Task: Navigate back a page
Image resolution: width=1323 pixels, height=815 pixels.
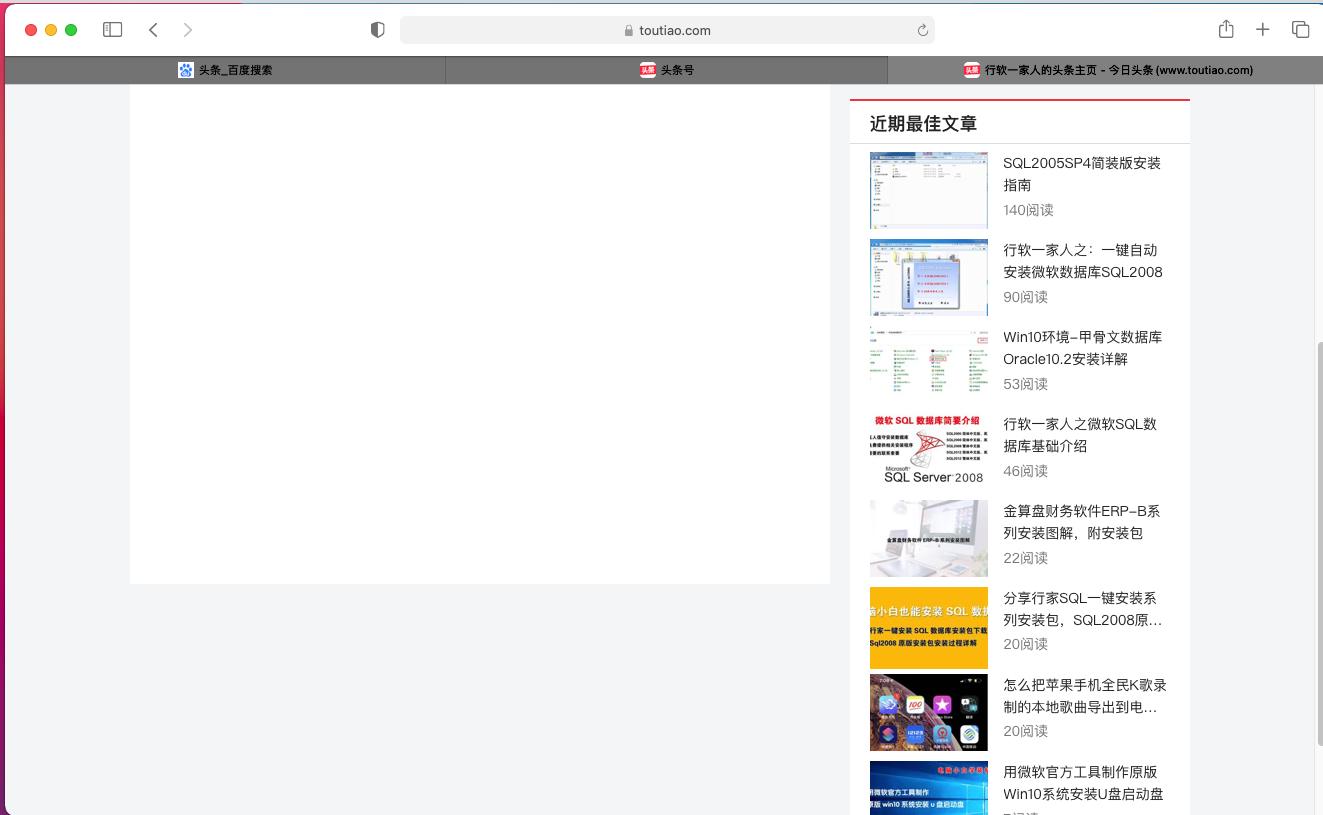Action: (x=153, y=30)
